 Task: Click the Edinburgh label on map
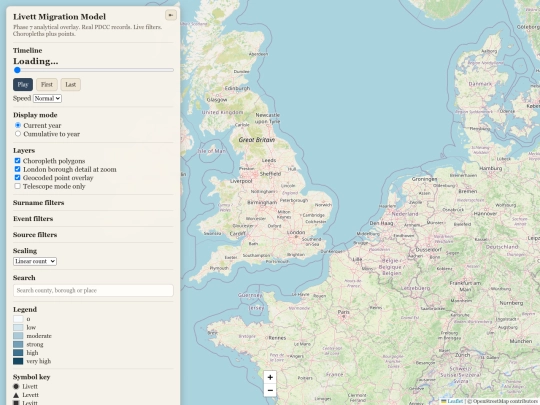click(x=237, y=88)
